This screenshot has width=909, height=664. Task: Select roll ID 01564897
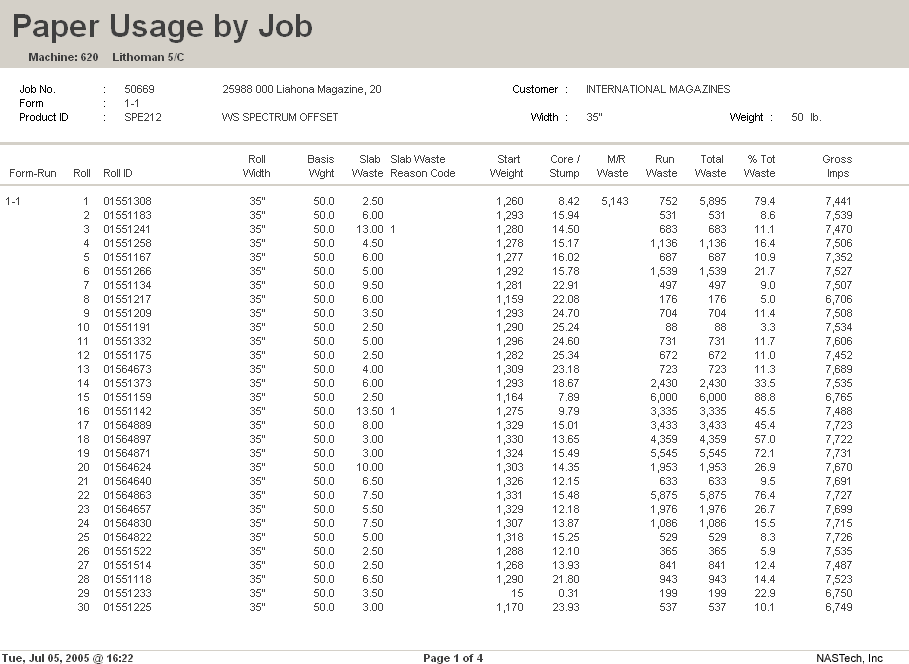pyautogui.click(x=128, y=439)
